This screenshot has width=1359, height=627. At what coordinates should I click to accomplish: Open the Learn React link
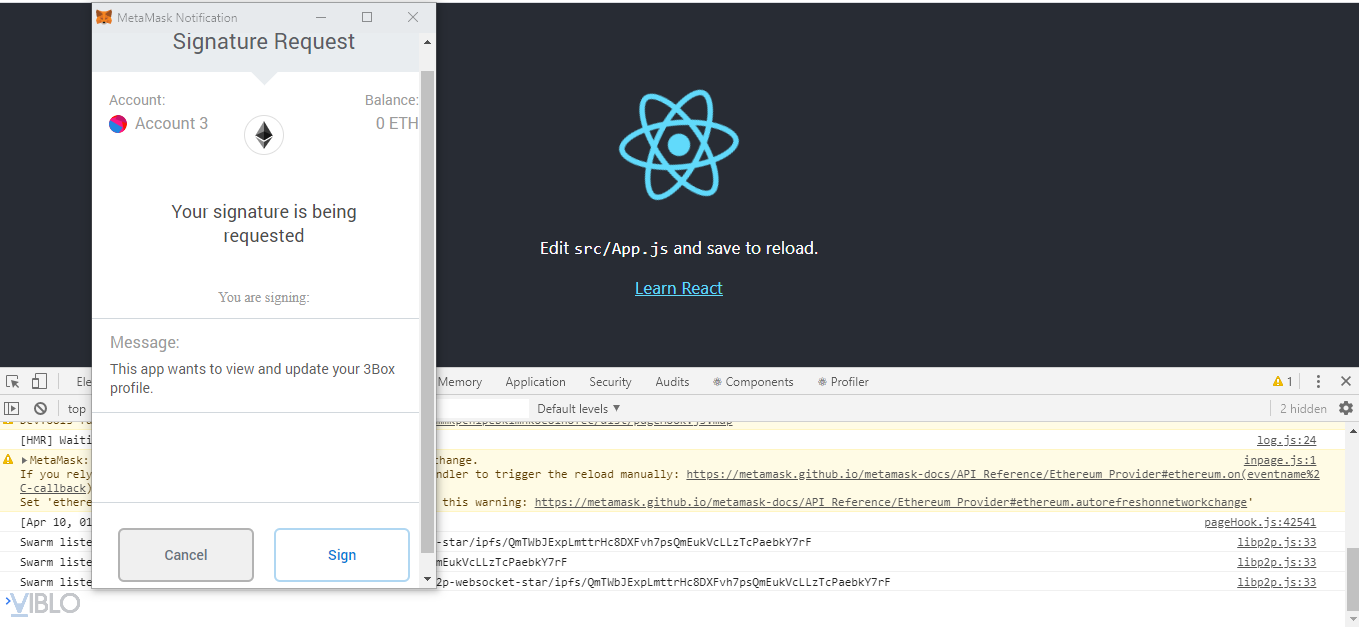coord(679,288)
